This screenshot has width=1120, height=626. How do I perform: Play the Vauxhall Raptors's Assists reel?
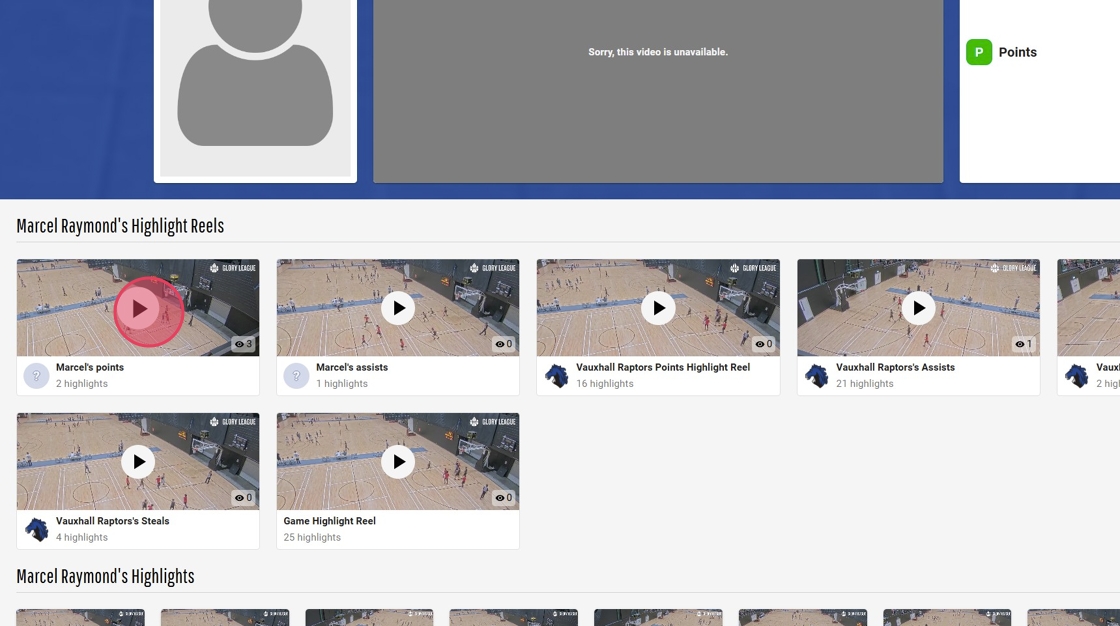(918, 308)
